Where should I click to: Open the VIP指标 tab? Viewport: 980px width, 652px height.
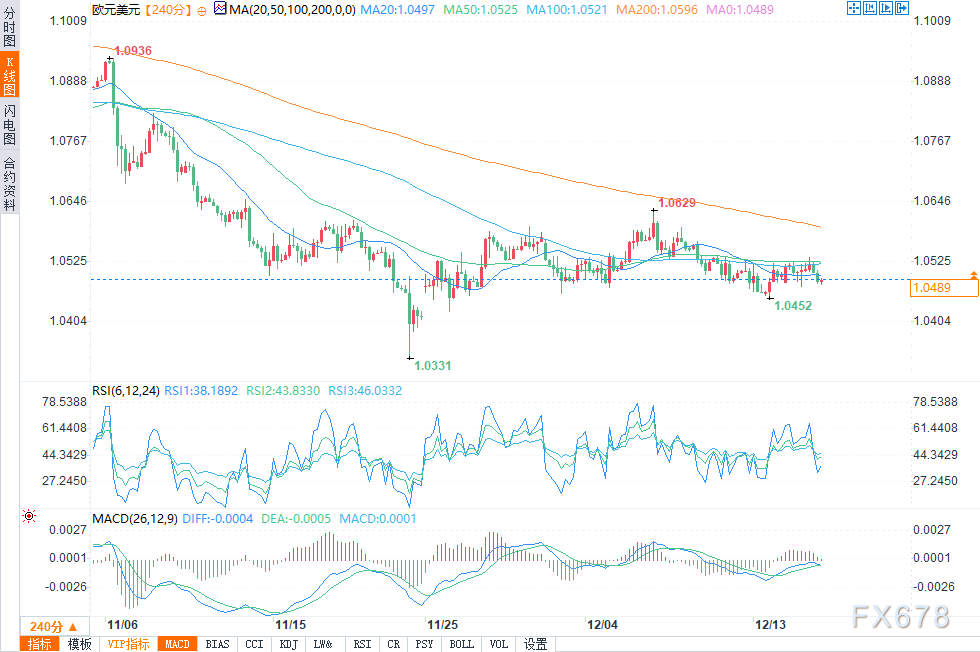128,644
